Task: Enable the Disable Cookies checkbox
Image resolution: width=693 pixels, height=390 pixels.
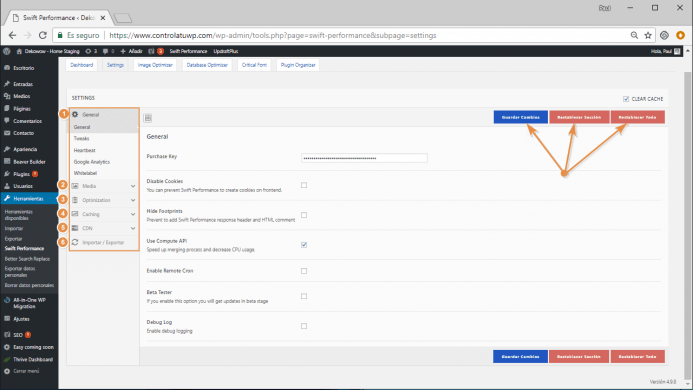Action: point(304,185)
